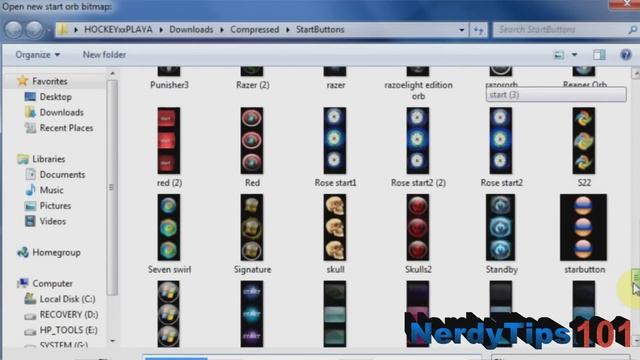This screenshot has width=640, height=360.
Task: Go to HOCKEYxxPLAYA in the address path
Action: coord(118,29)
